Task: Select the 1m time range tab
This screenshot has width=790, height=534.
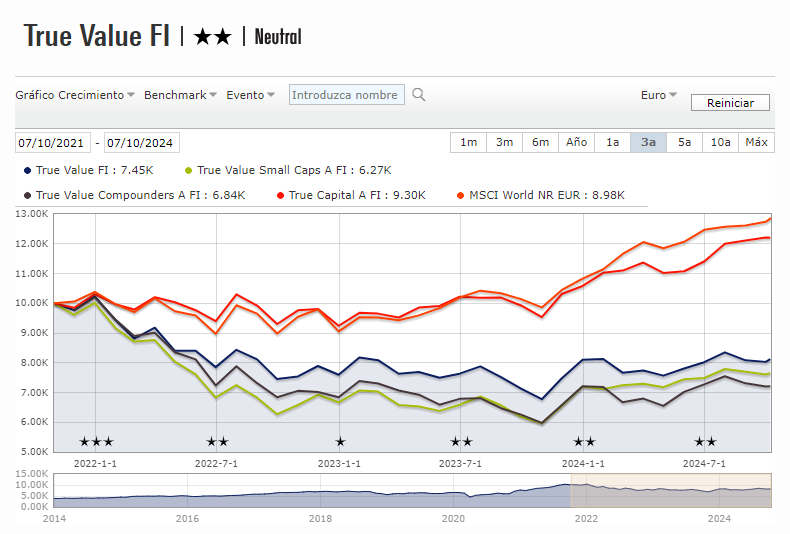Action: 468,142
